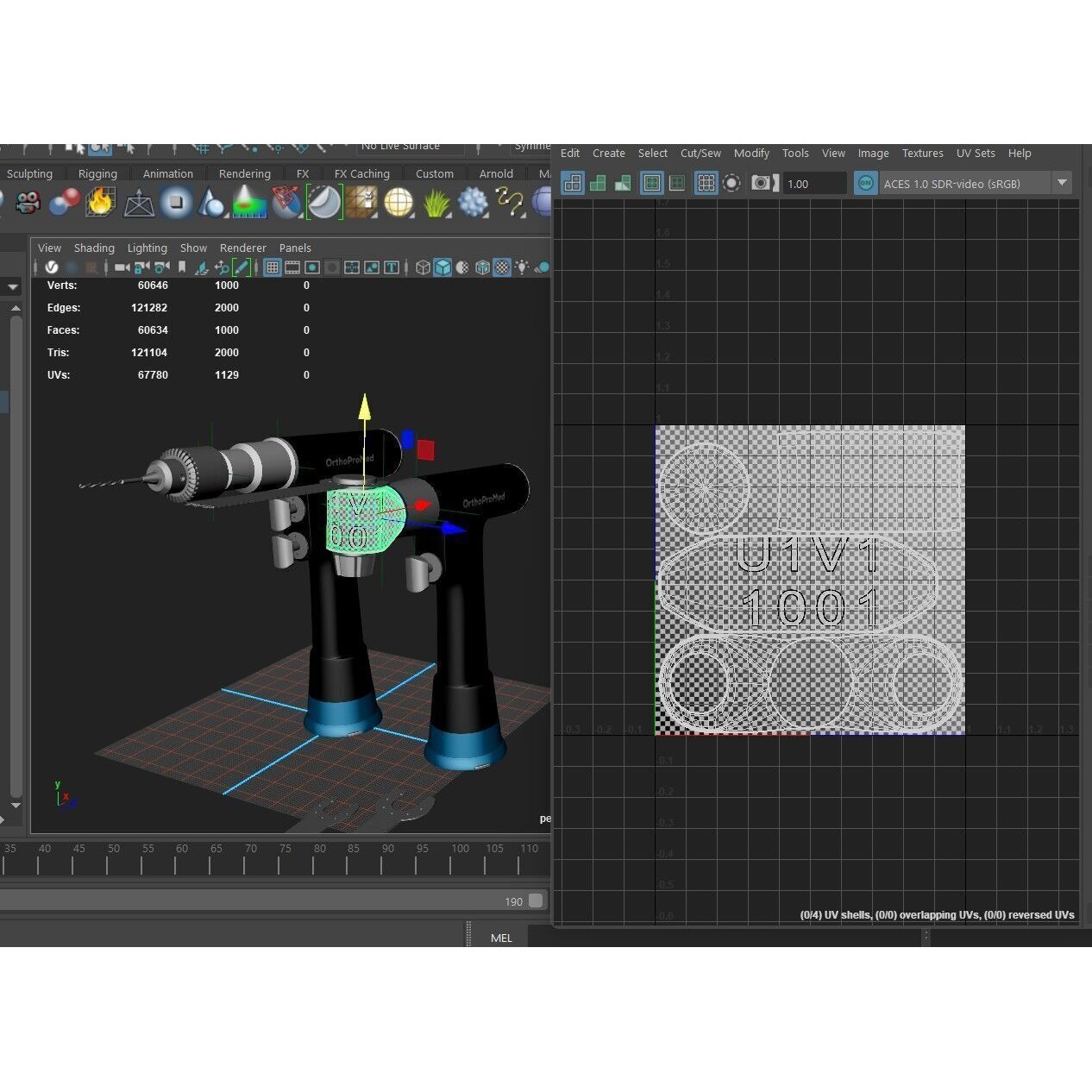Activate smooth shaded display cube icon
This screenshot has height=1092, width=1092.
coord(442,267)
